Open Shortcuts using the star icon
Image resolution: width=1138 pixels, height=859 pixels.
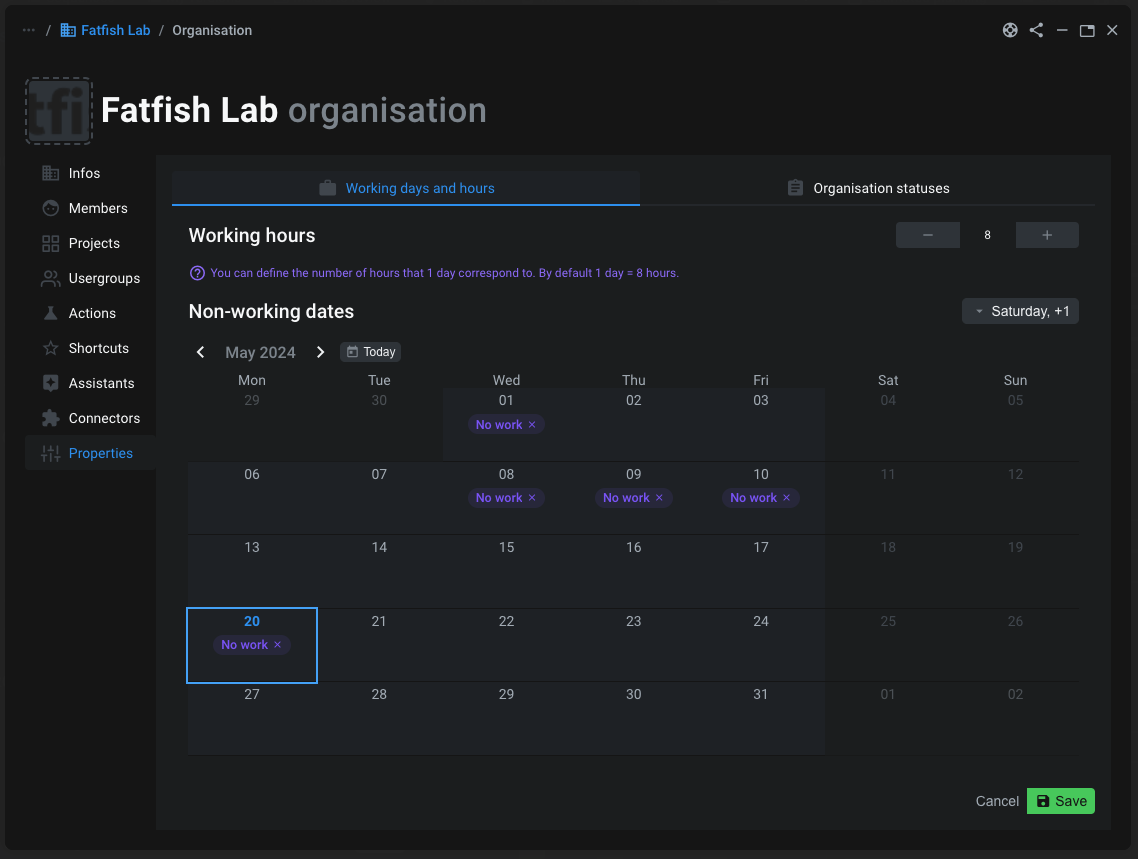click(x=50, y=348)
